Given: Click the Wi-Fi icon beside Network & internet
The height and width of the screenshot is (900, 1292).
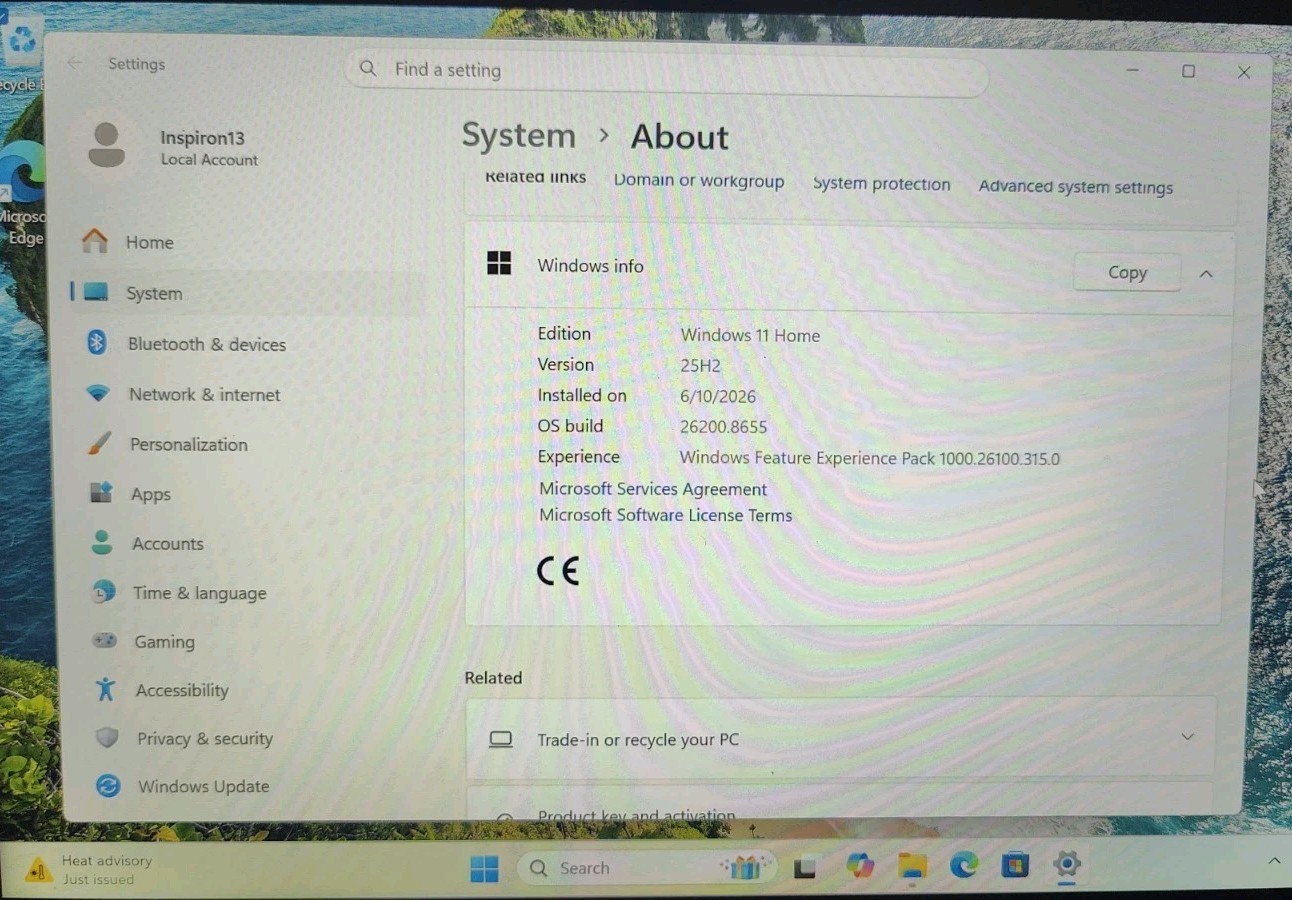Looking at the screenshot, I should (98, 394).
